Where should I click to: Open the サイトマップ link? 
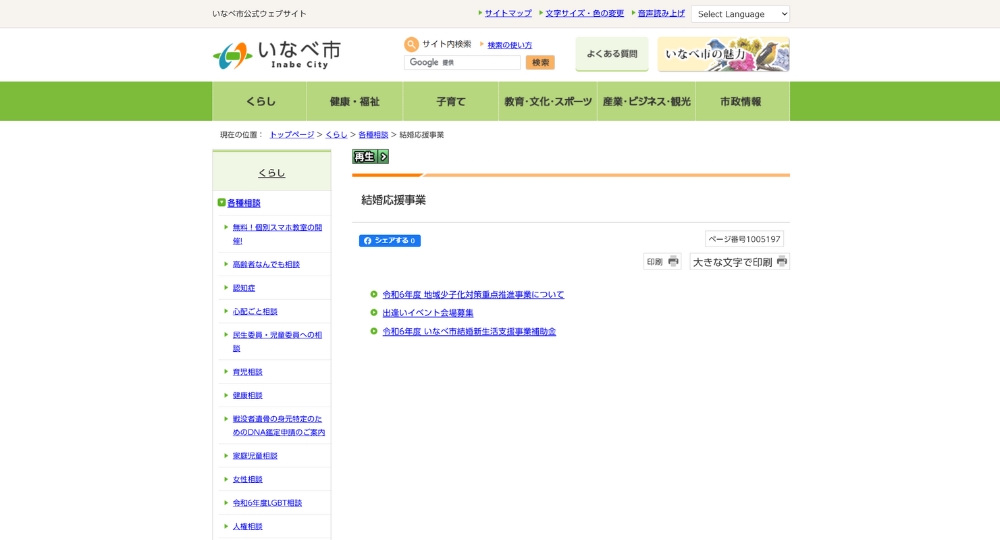click(x=508, y=13)
